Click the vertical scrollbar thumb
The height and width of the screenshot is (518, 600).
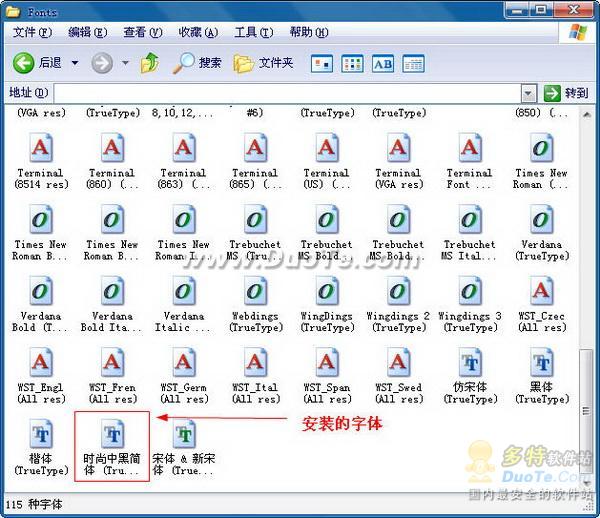(x=585, y=409)
